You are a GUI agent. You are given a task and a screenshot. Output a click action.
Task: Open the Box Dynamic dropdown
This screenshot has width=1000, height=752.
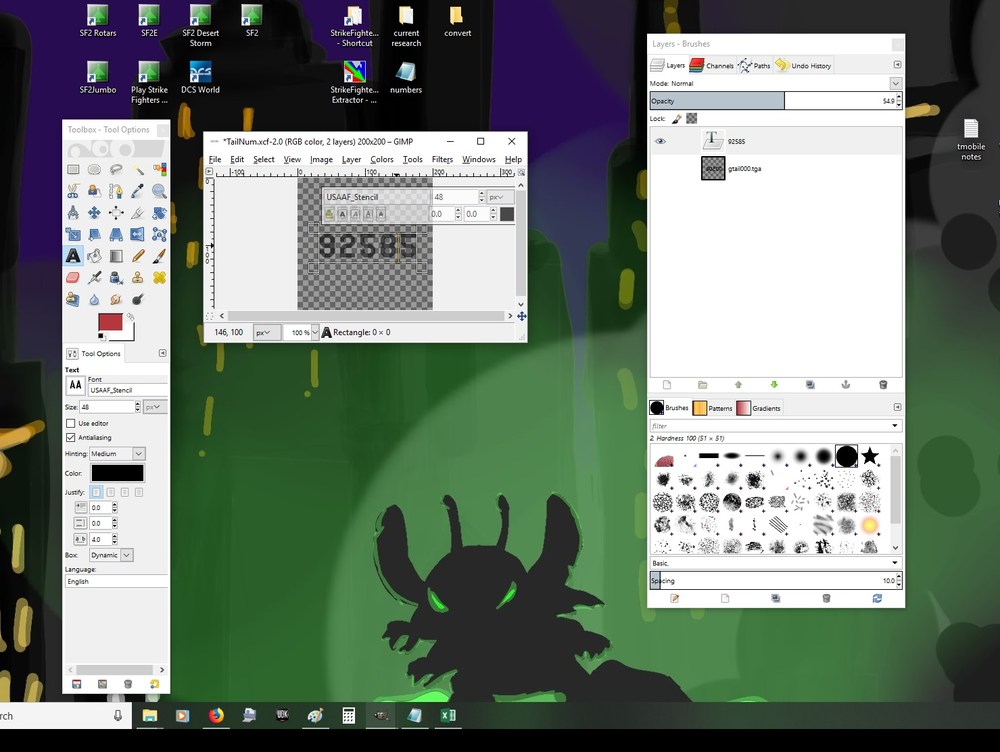111,555
